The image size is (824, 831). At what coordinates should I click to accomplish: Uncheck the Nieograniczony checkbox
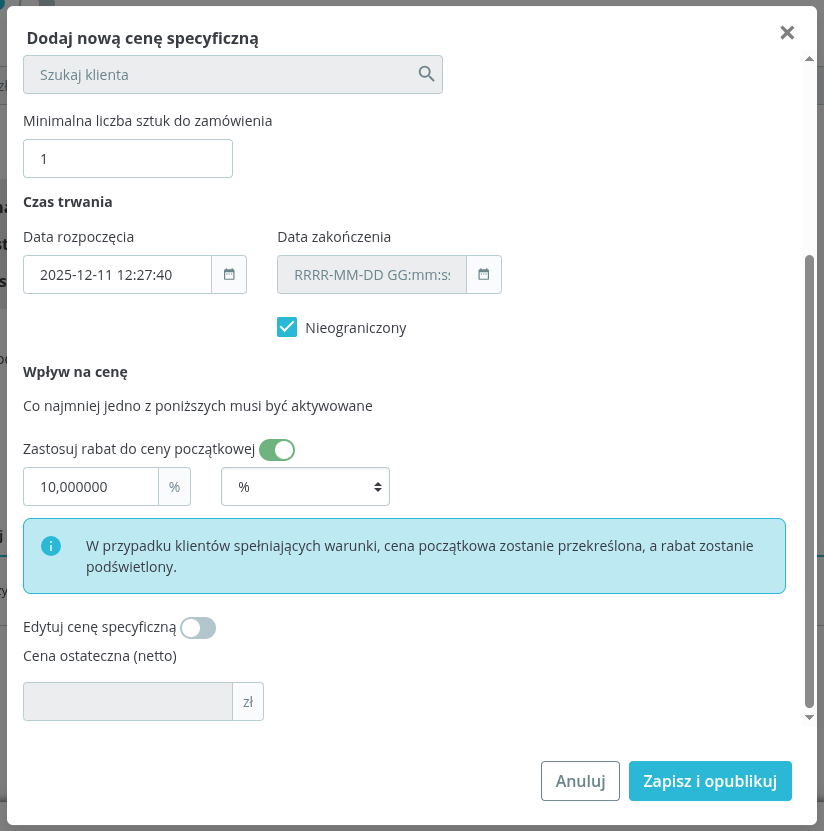pyautogui.click(x=287, y=327)
